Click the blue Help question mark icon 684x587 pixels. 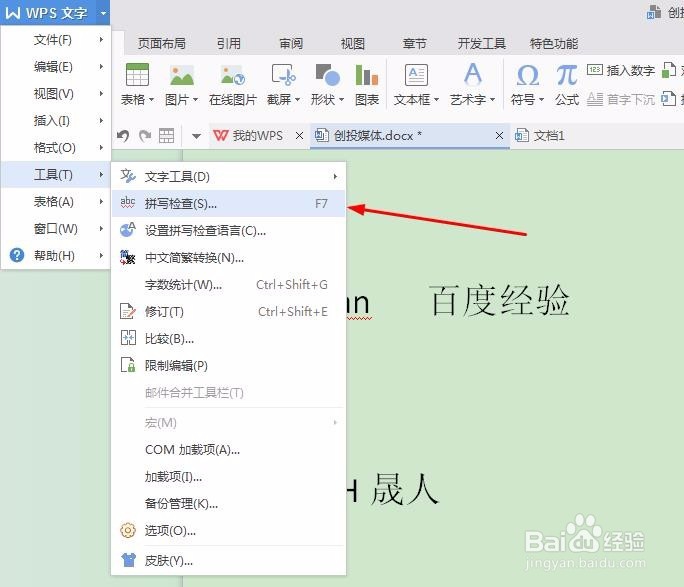click(x=17, y=255)
